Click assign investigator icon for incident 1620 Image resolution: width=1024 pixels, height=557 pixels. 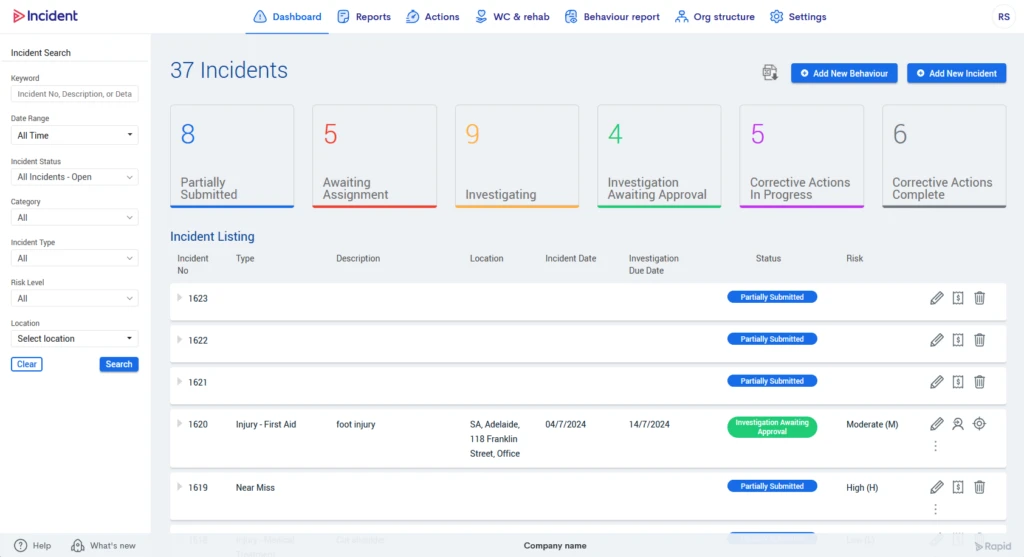957,424
